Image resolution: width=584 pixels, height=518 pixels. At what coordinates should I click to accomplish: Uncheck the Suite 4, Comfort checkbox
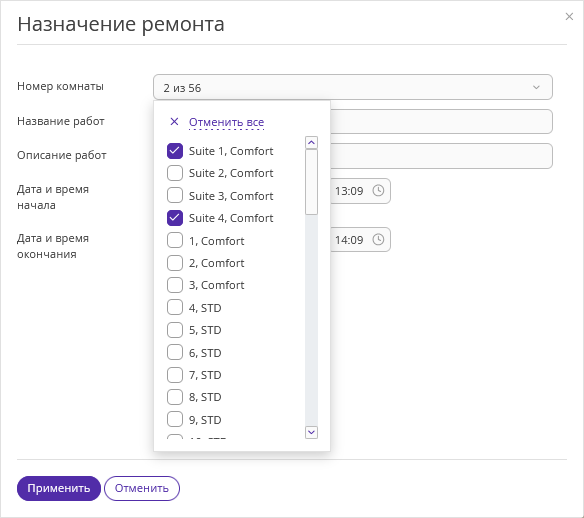175,218
